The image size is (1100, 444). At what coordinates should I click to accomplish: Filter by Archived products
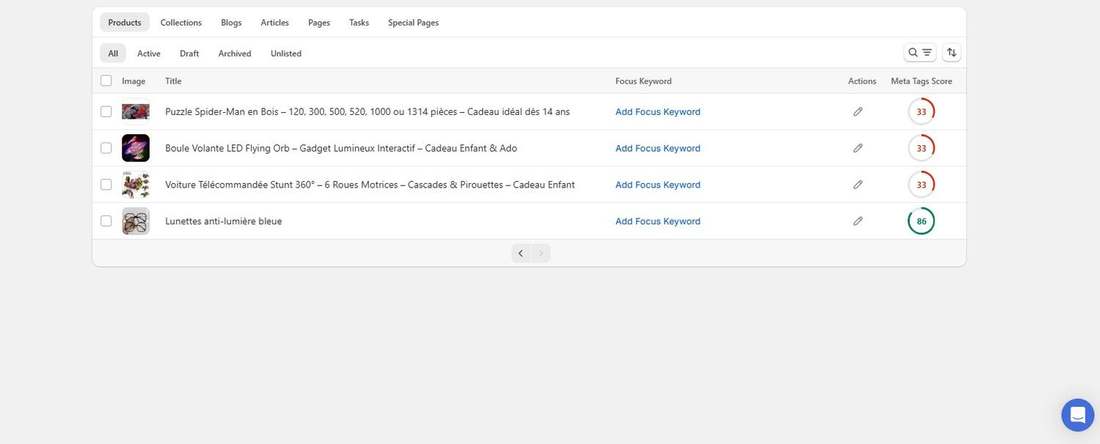(235, 53)
